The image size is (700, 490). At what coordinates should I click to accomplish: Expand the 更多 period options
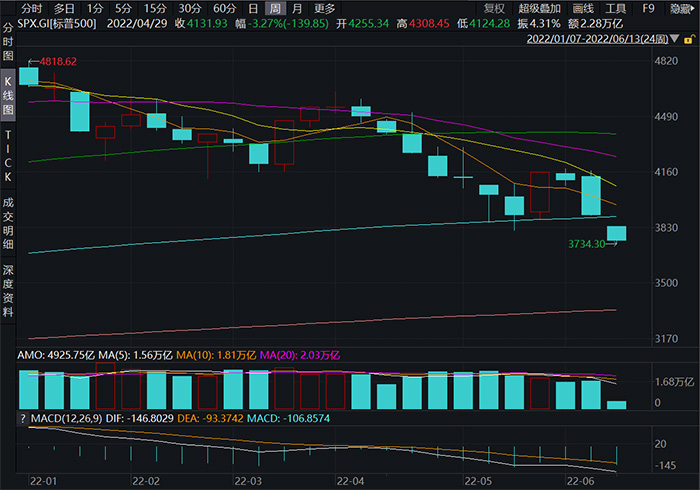326,8
